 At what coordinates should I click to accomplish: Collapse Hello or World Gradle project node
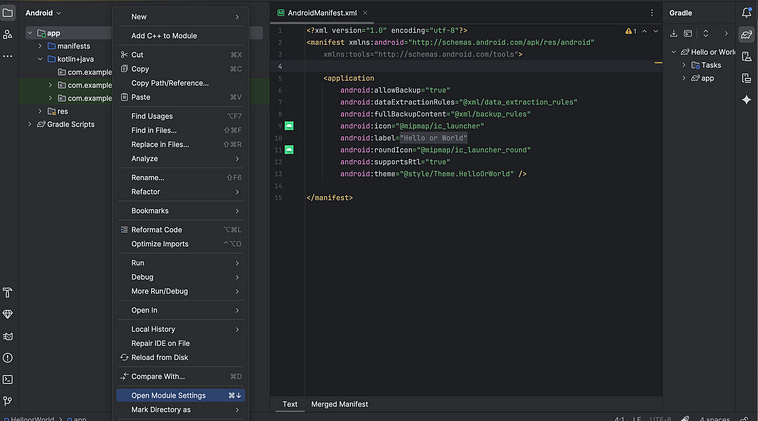(x=674, y=52)
